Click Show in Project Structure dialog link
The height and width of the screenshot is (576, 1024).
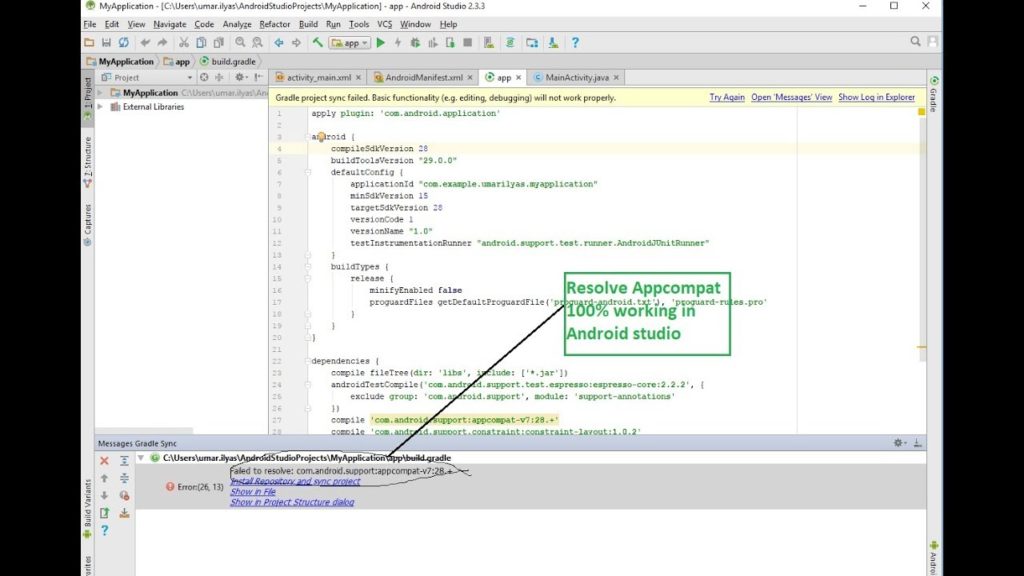(292, 502)
